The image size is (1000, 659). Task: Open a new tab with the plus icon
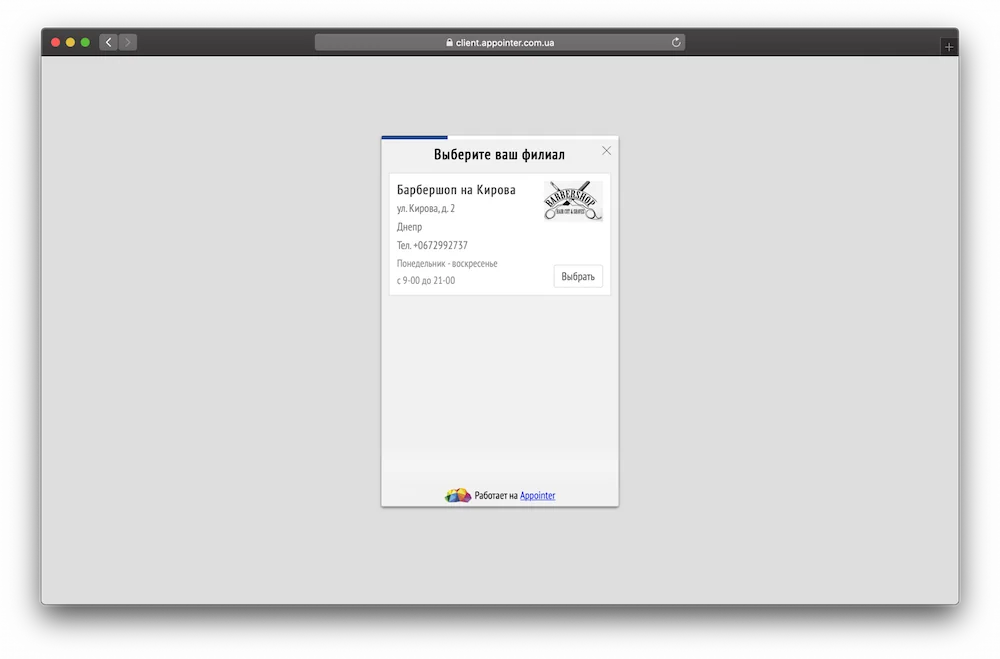point(949,47)
